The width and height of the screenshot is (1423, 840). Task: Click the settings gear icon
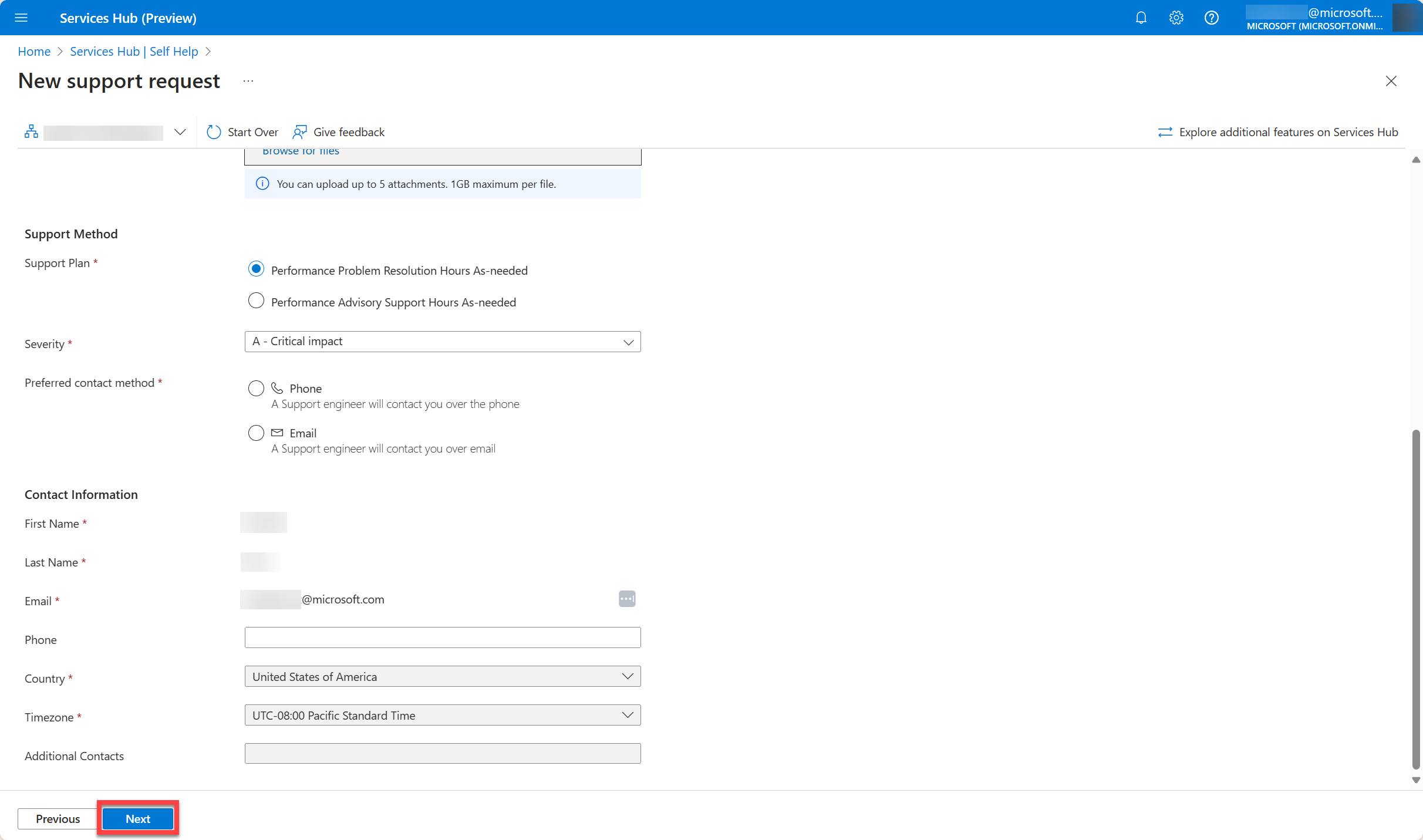point(1175,17)
